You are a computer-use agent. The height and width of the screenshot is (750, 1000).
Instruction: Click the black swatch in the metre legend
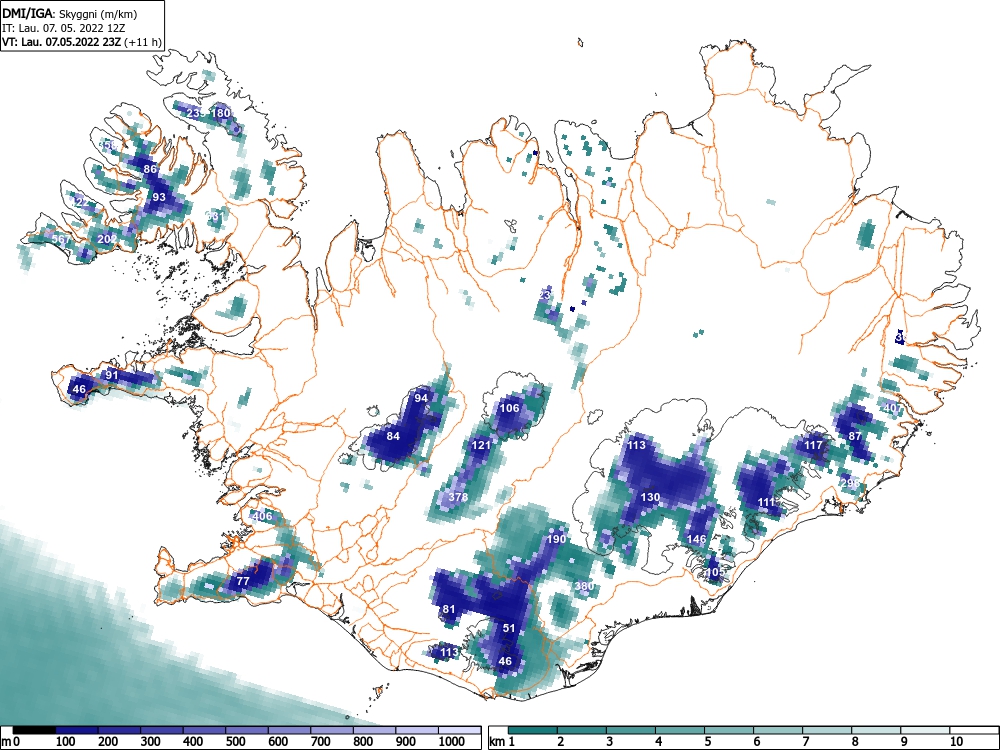tap(34, 730)
